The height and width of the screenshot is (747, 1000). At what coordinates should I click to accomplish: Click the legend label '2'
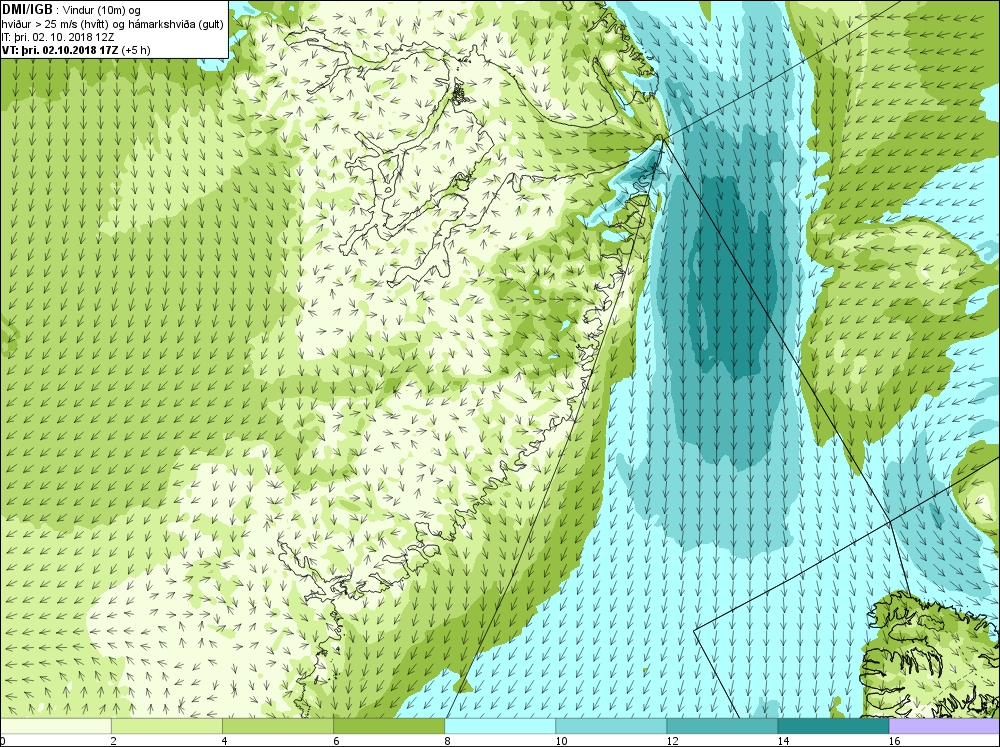pos(114,741)
